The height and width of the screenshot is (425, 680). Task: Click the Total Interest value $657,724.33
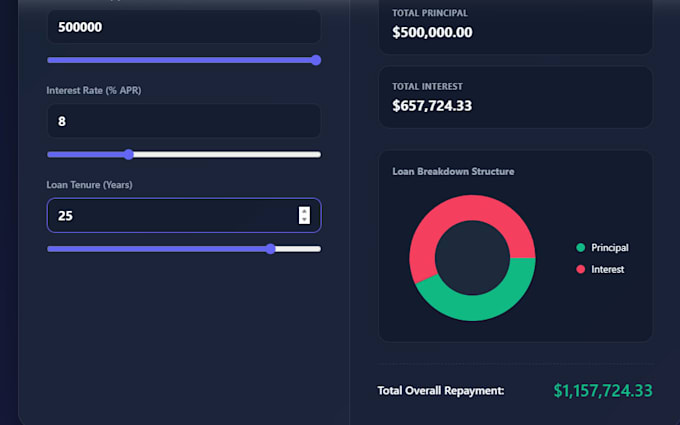(x=432, y=106)
